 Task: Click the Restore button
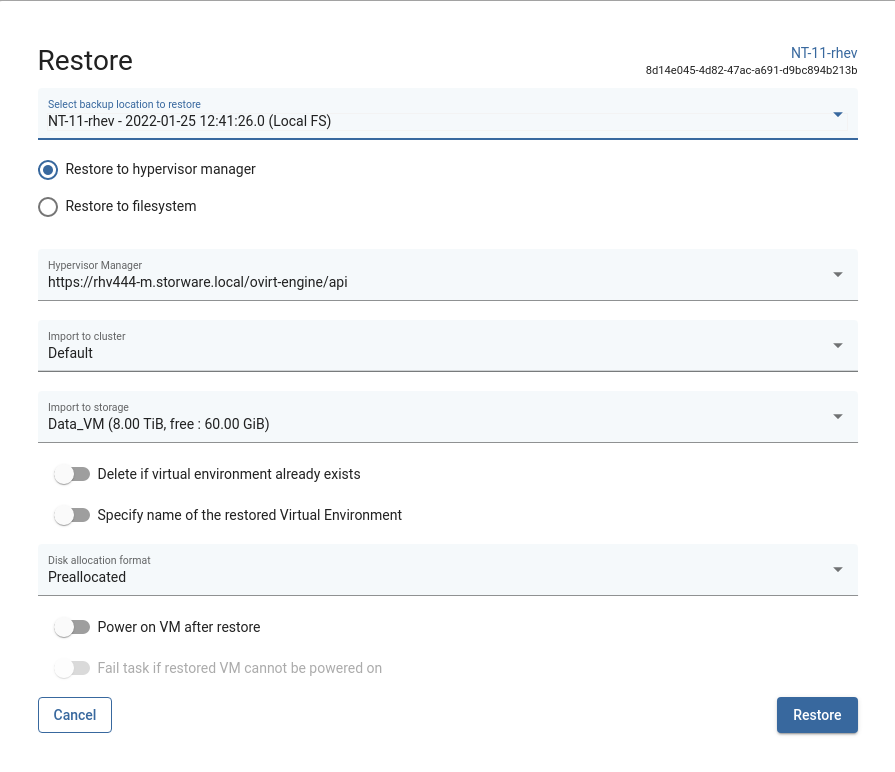pyautogui.click(x=817, y=715)
